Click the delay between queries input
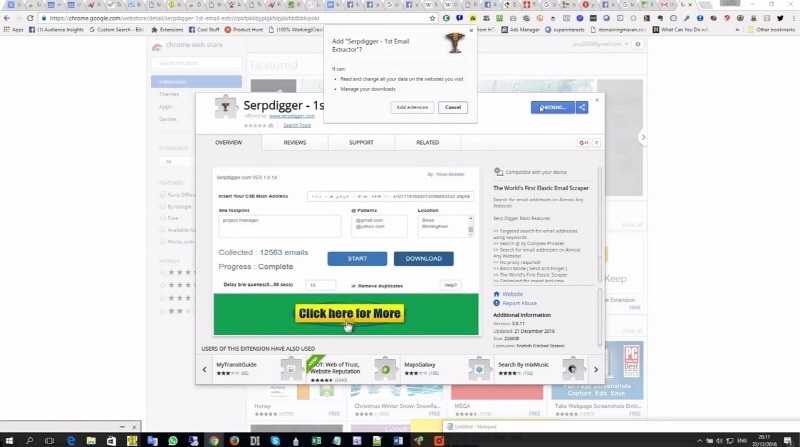 320,285
